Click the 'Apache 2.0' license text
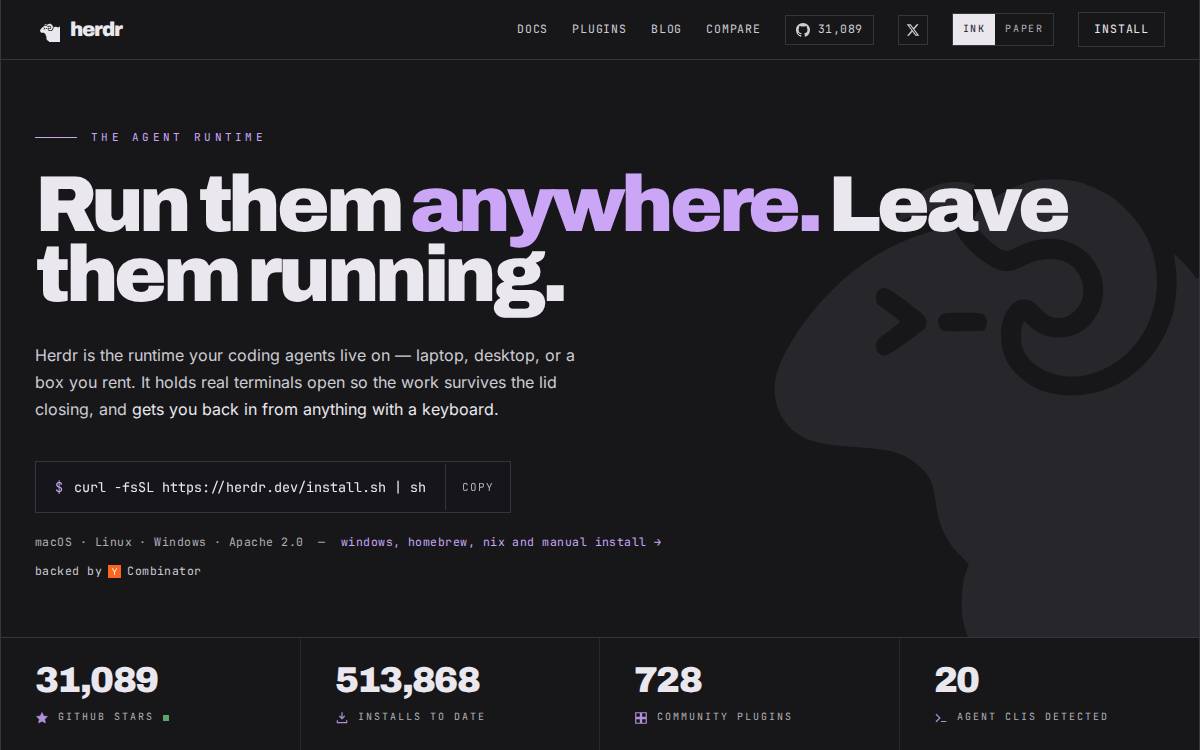The width and height of the screenshot is (1200, 750). tap(266, 542)
